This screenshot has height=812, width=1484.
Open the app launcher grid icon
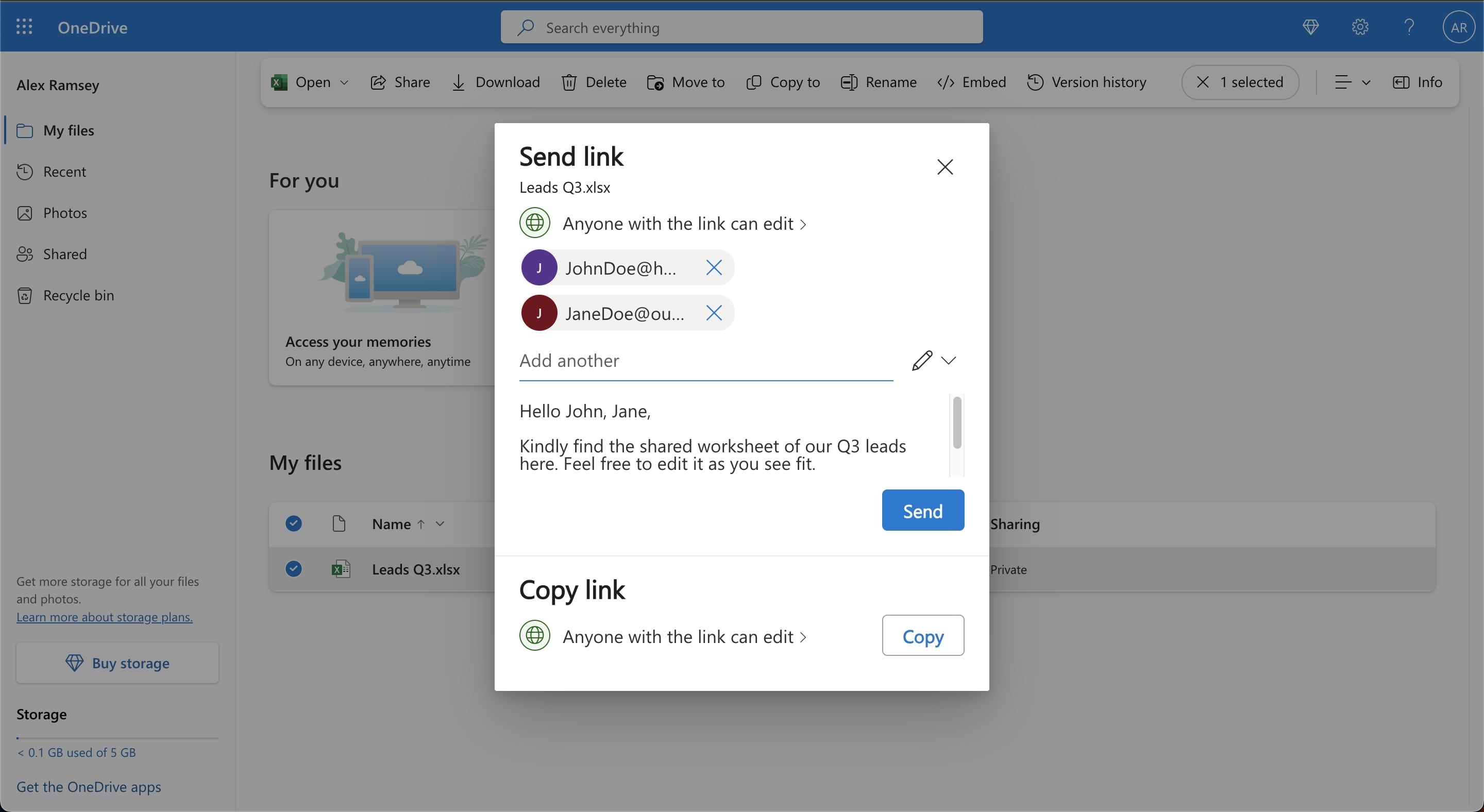coord(24,27)
